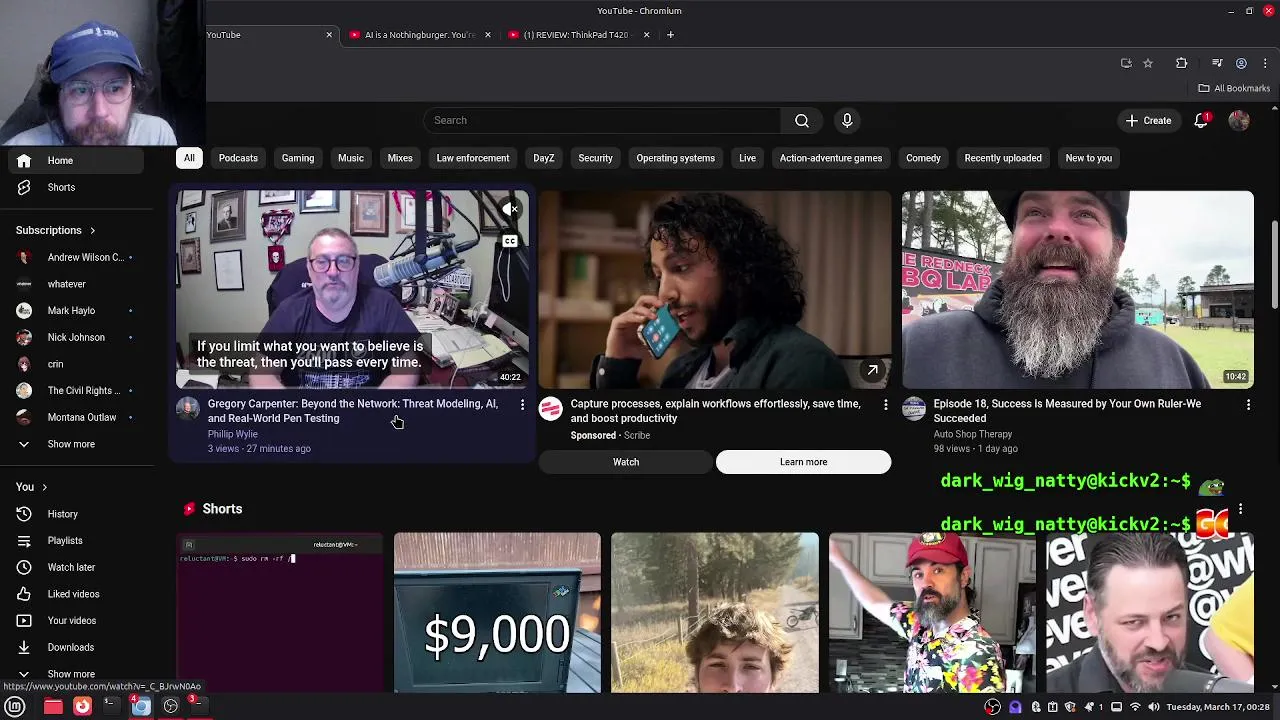
Task: Toggle closed captions on the preview video
Action: [x=510, y=241]
